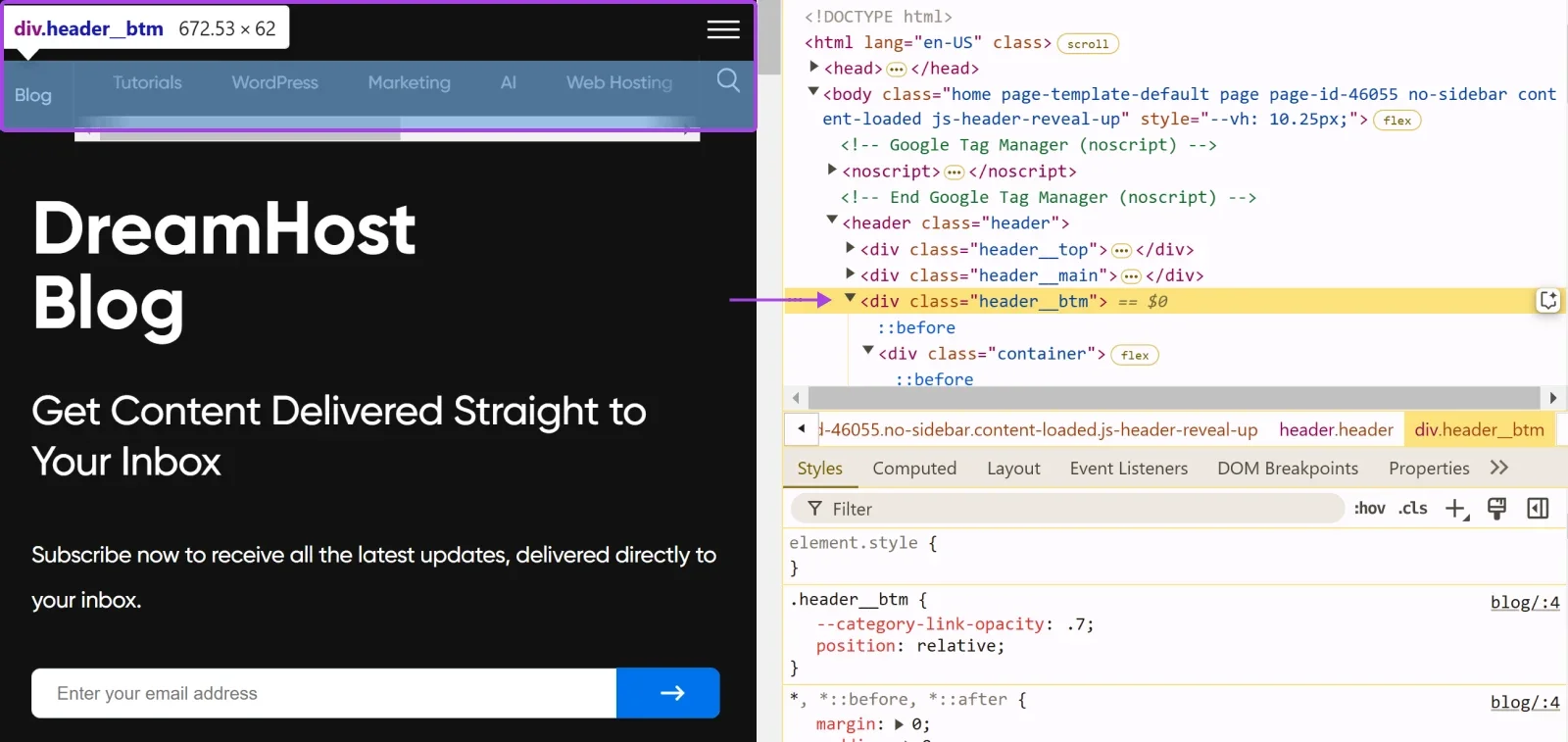Toggle the computed styles sidebar icon
The height and width of the screenshot is (742, 1568).
click(x=1538, y=509)
